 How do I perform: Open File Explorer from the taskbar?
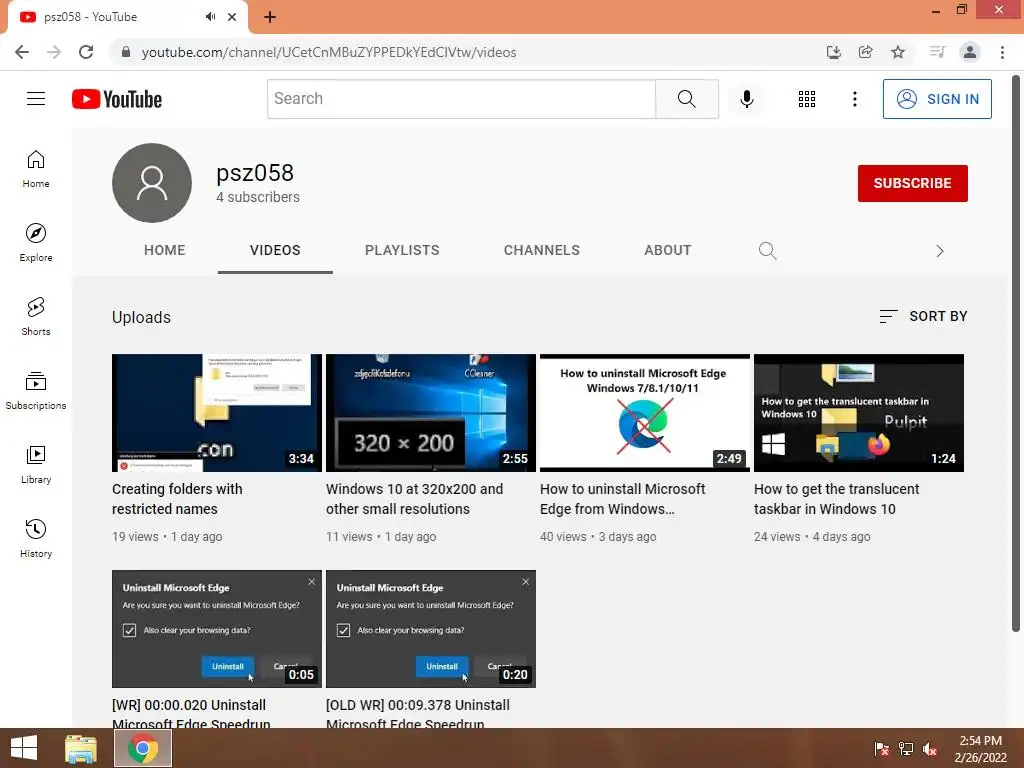(81, 748)
